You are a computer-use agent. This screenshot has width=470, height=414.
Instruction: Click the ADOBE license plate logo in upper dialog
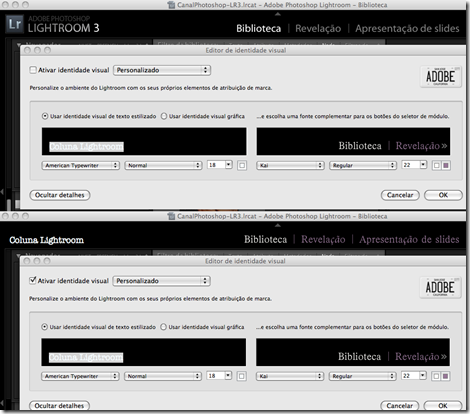pos(441,77)
